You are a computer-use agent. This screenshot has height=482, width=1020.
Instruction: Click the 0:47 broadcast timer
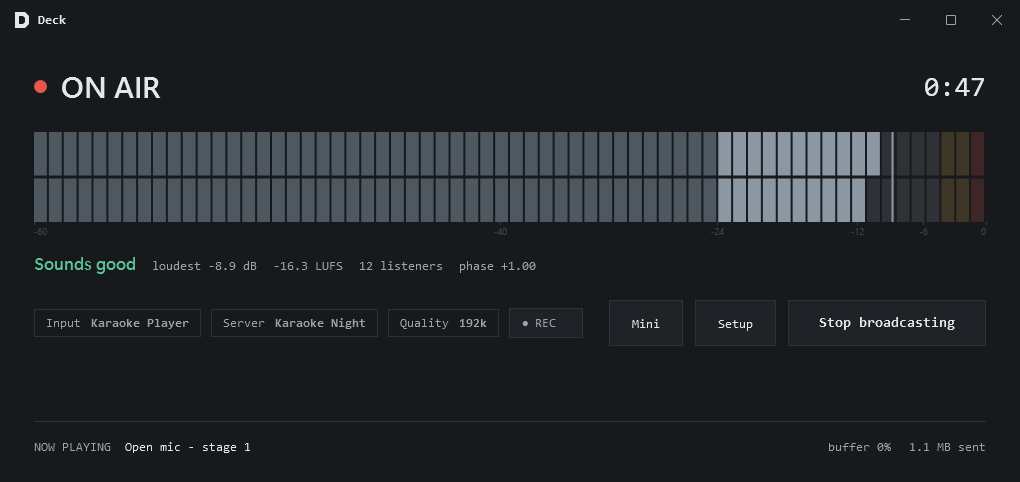pyautogui.click(x=954, y=87)
